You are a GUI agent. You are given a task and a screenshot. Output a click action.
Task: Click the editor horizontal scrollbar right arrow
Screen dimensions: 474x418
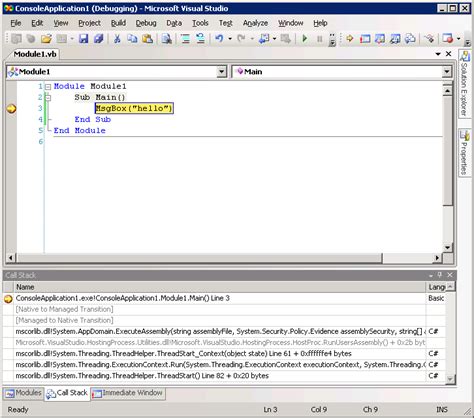point(437,258)
